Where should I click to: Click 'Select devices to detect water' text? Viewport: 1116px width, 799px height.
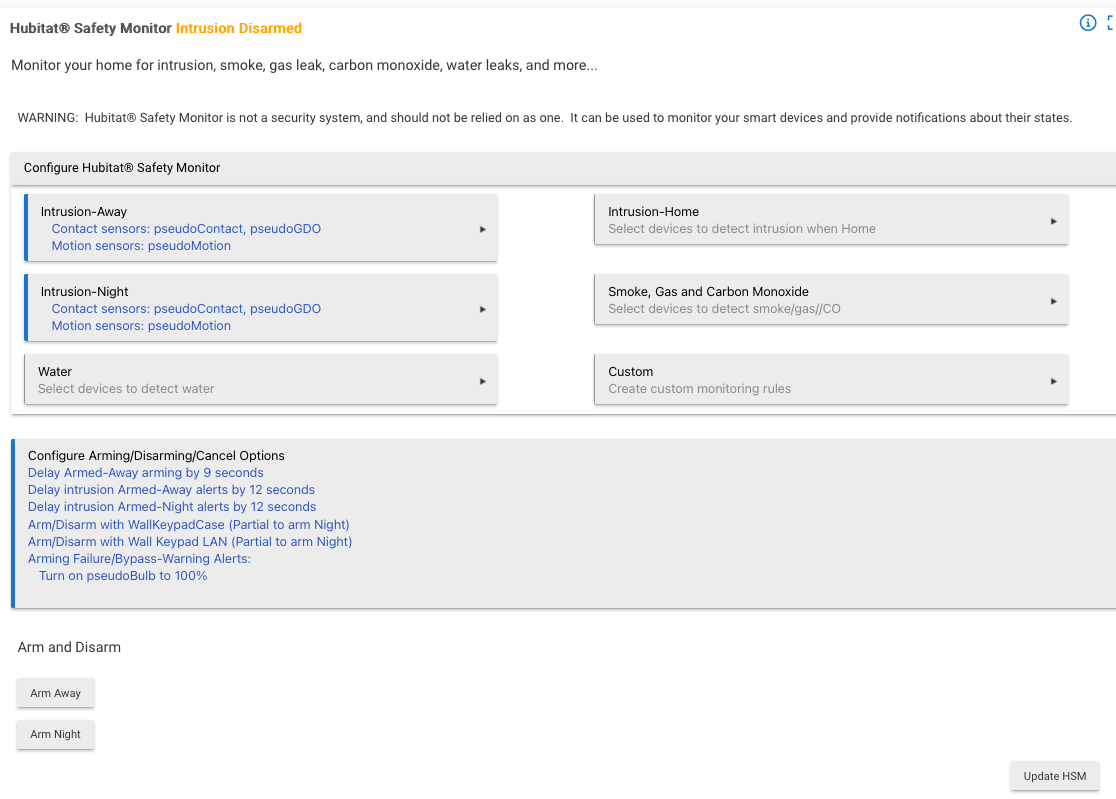pos(126,388)
